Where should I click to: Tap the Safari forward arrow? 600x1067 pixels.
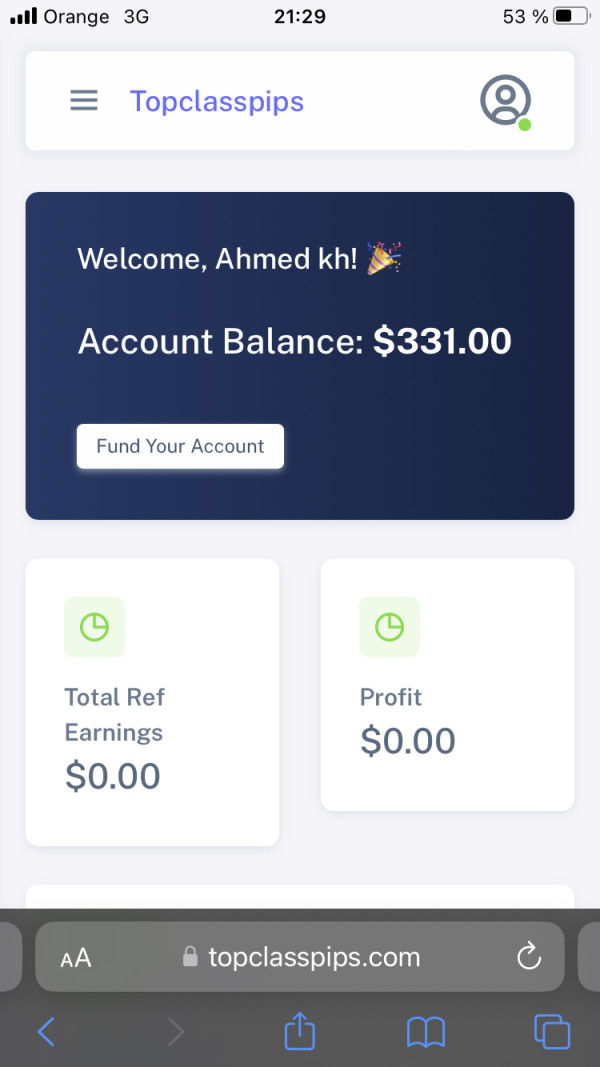(175, 1031)
